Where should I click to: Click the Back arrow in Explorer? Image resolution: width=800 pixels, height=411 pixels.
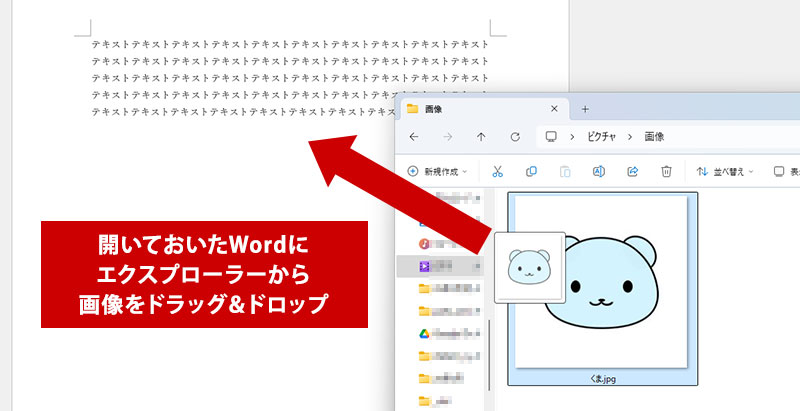coord(414,137)
